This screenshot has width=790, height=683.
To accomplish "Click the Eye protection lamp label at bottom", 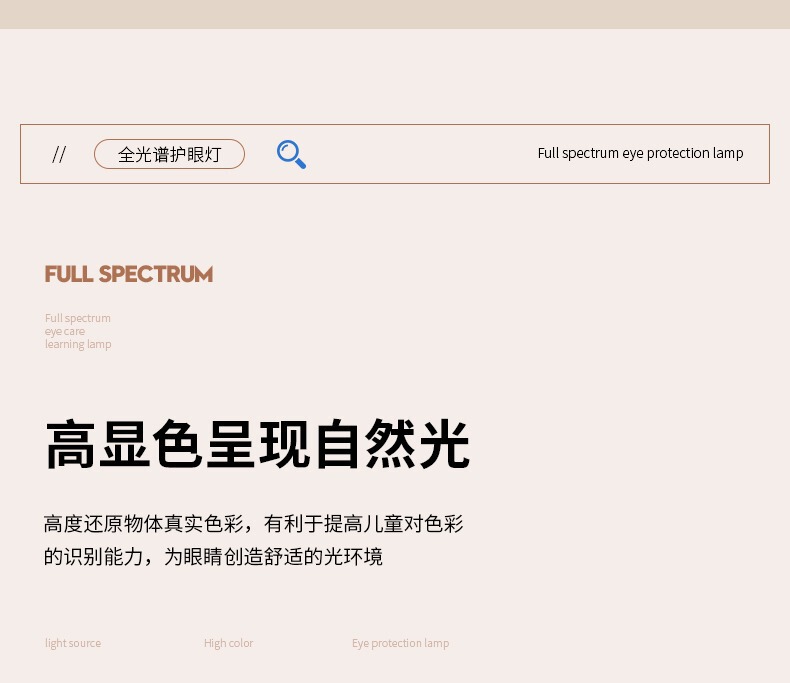I will tap(401, 643).
